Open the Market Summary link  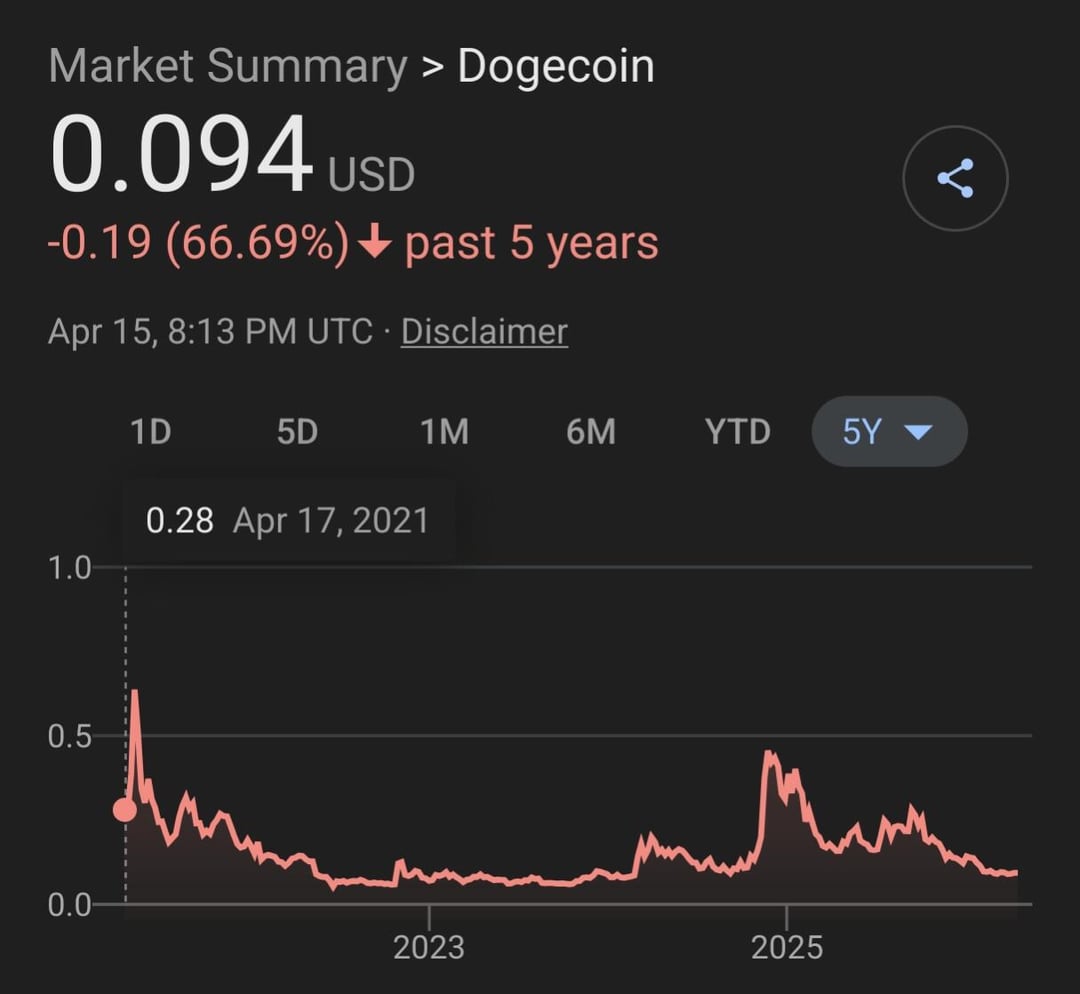[x=227, y=67]
